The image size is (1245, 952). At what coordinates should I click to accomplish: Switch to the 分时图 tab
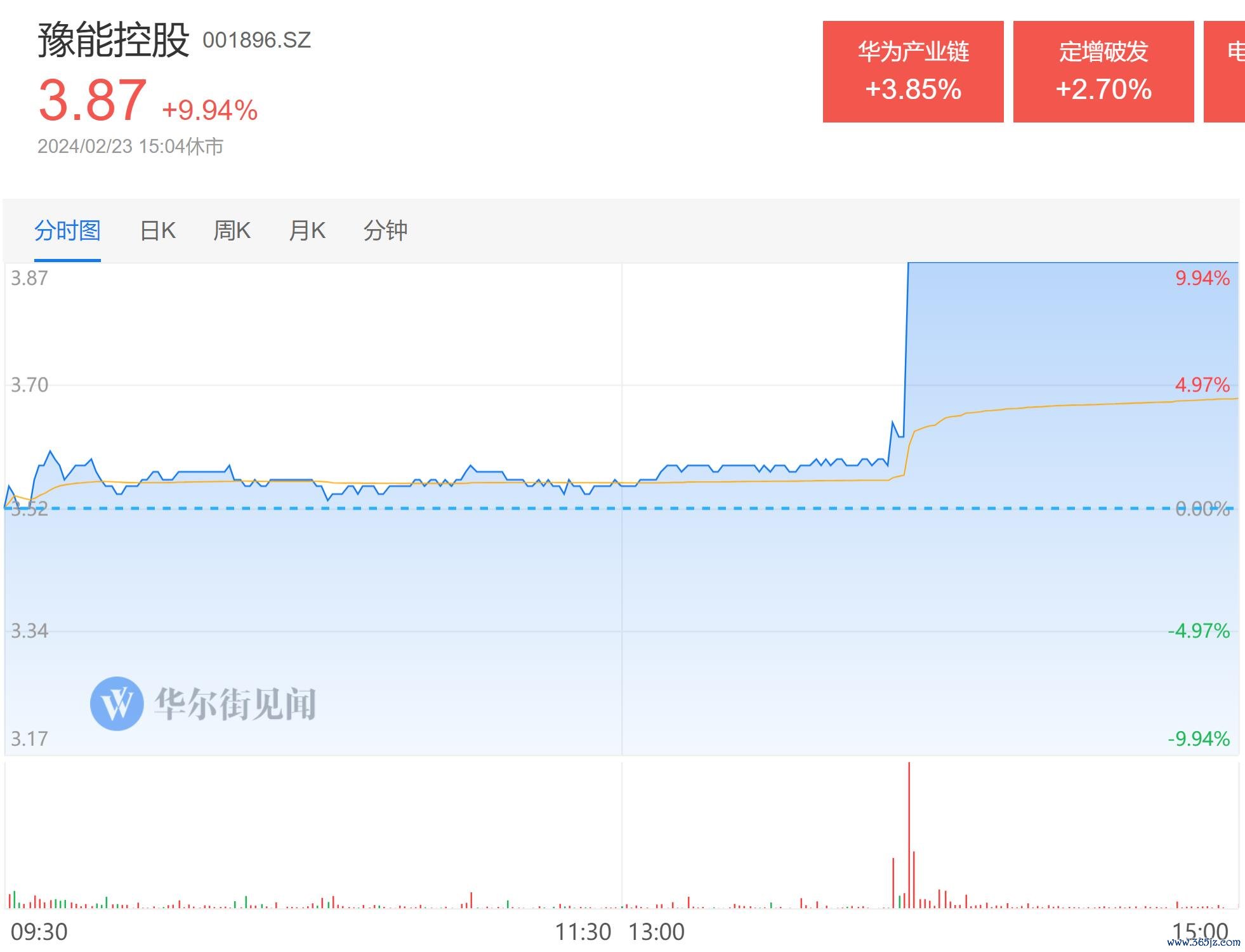coord(67,230)
